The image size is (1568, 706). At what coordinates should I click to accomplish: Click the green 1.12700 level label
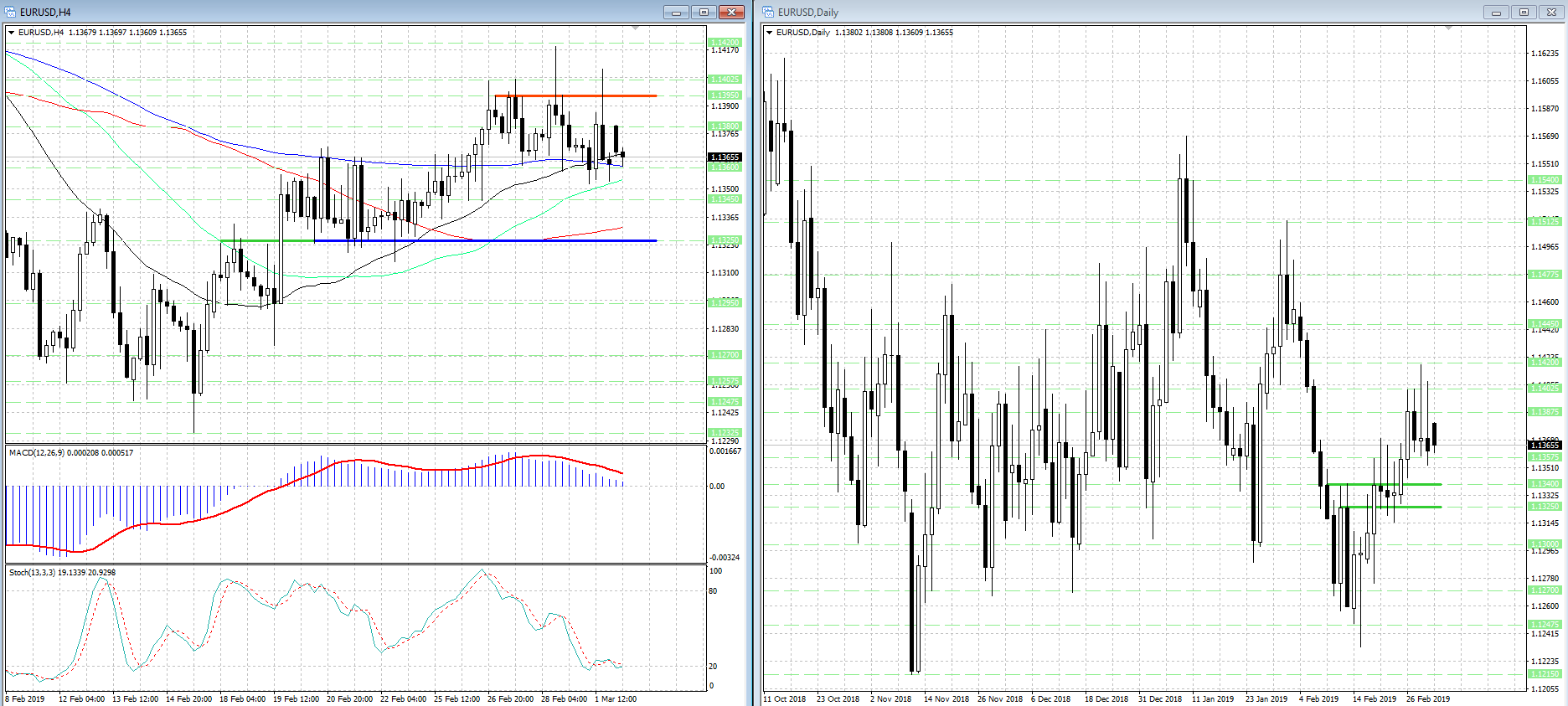(x=725, y=355)
